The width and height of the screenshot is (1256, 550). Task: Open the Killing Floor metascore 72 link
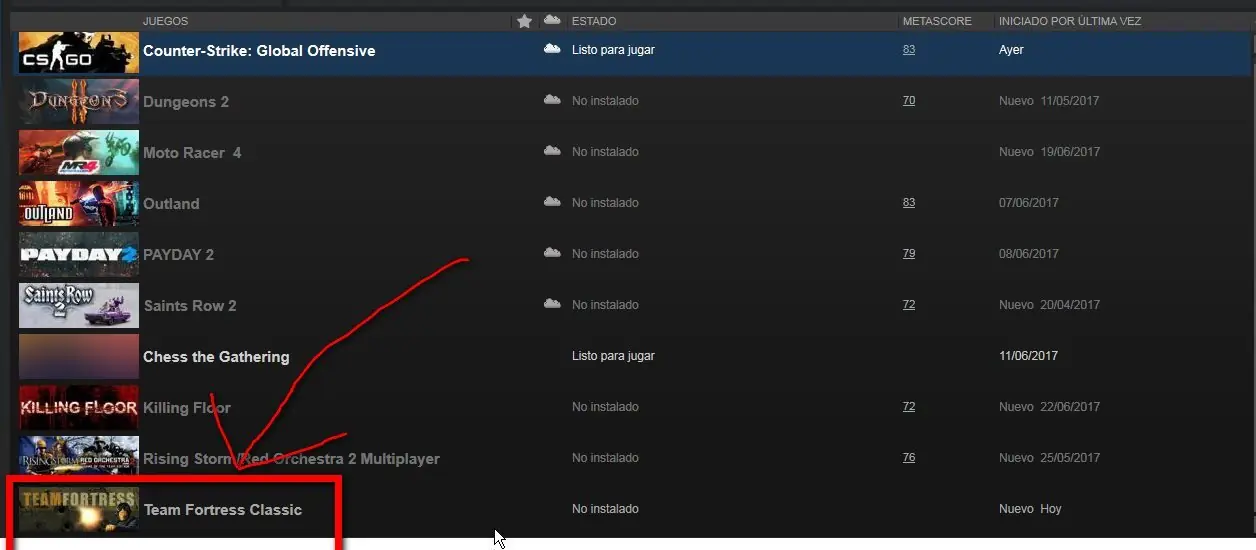[908, 407]
